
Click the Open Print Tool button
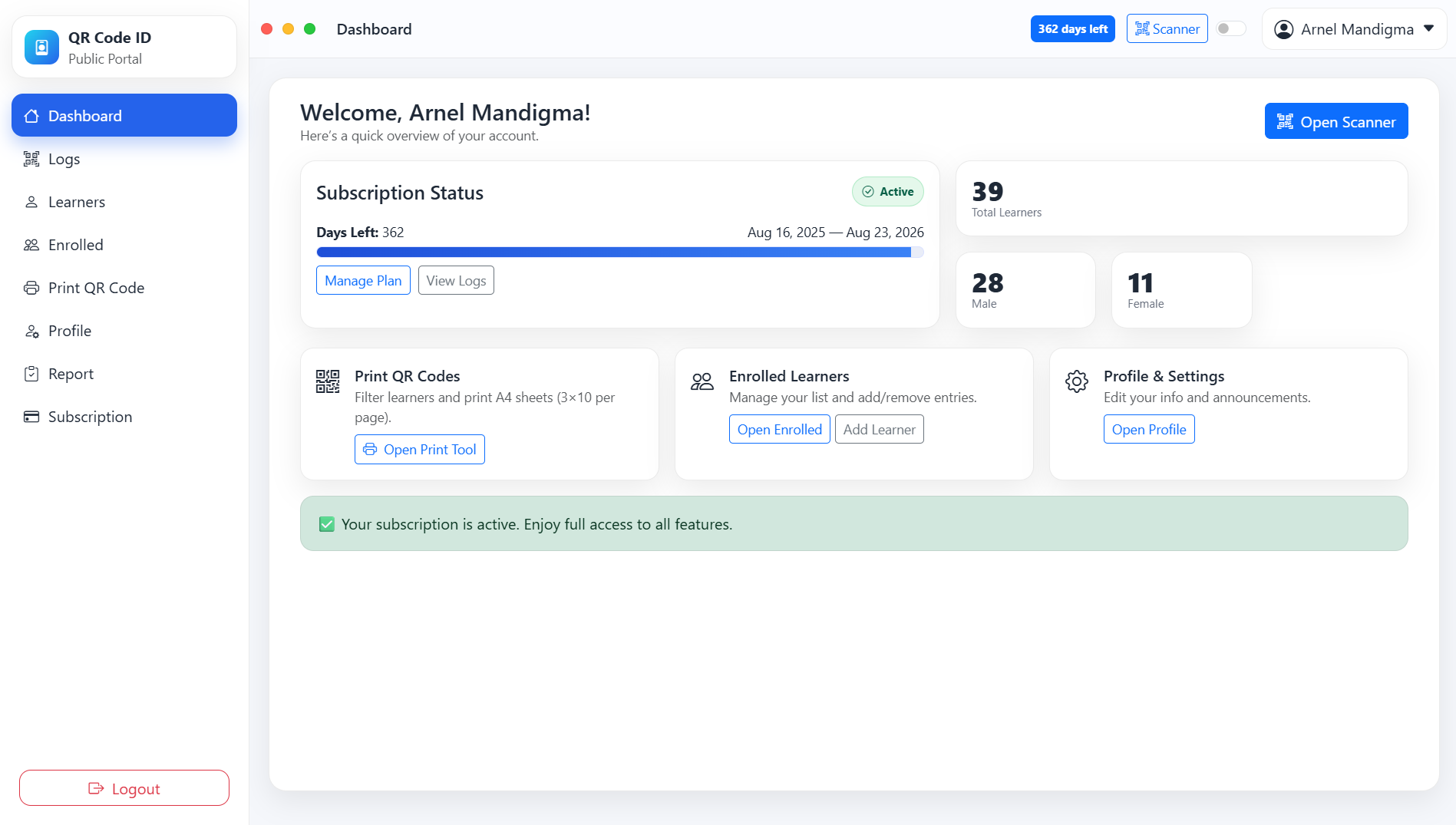tap(420, 449)
